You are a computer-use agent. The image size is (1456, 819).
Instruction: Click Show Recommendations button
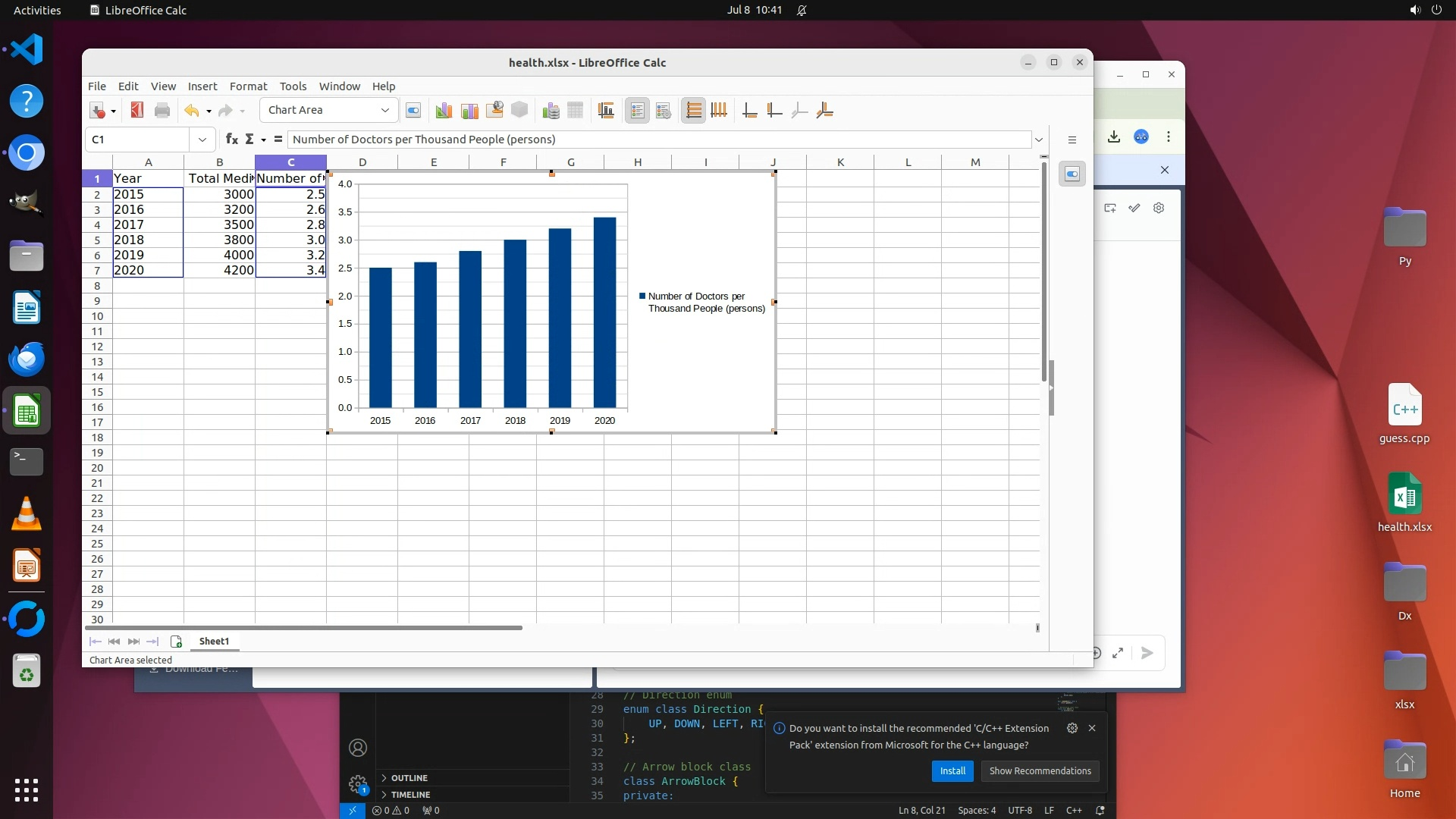[x=1039, y=771]
